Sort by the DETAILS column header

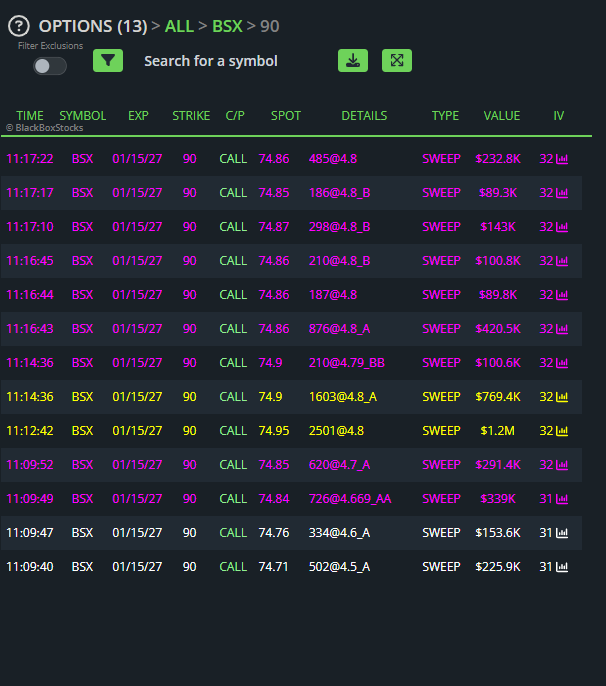[364, 116]
